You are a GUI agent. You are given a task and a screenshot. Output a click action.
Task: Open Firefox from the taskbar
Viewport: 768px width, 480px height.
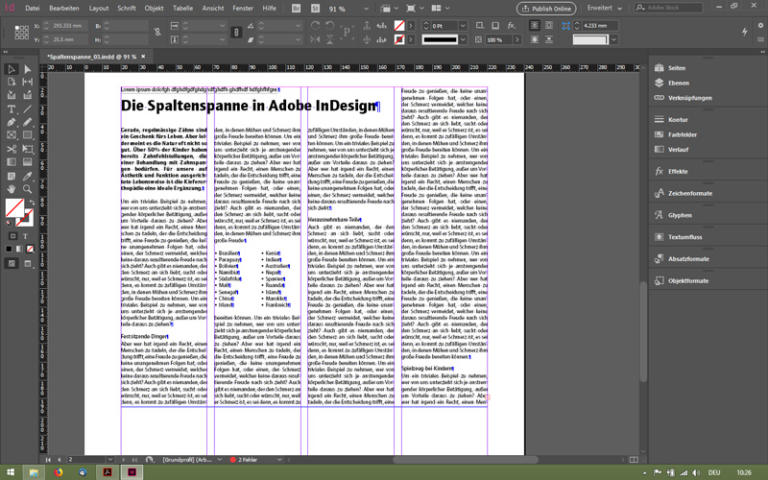click(59, 473)
